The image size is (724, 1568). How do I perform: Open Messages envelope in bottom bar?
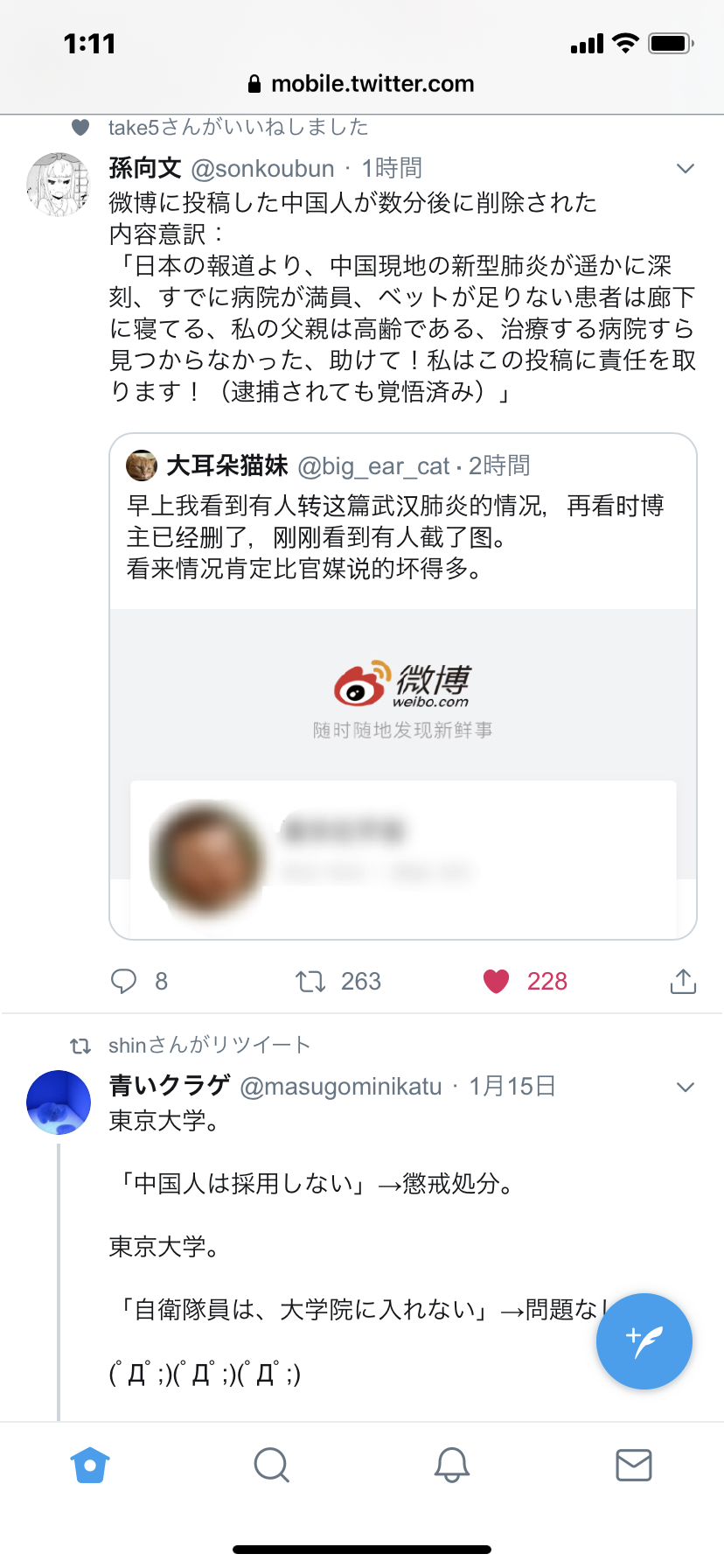(634, 1465)
